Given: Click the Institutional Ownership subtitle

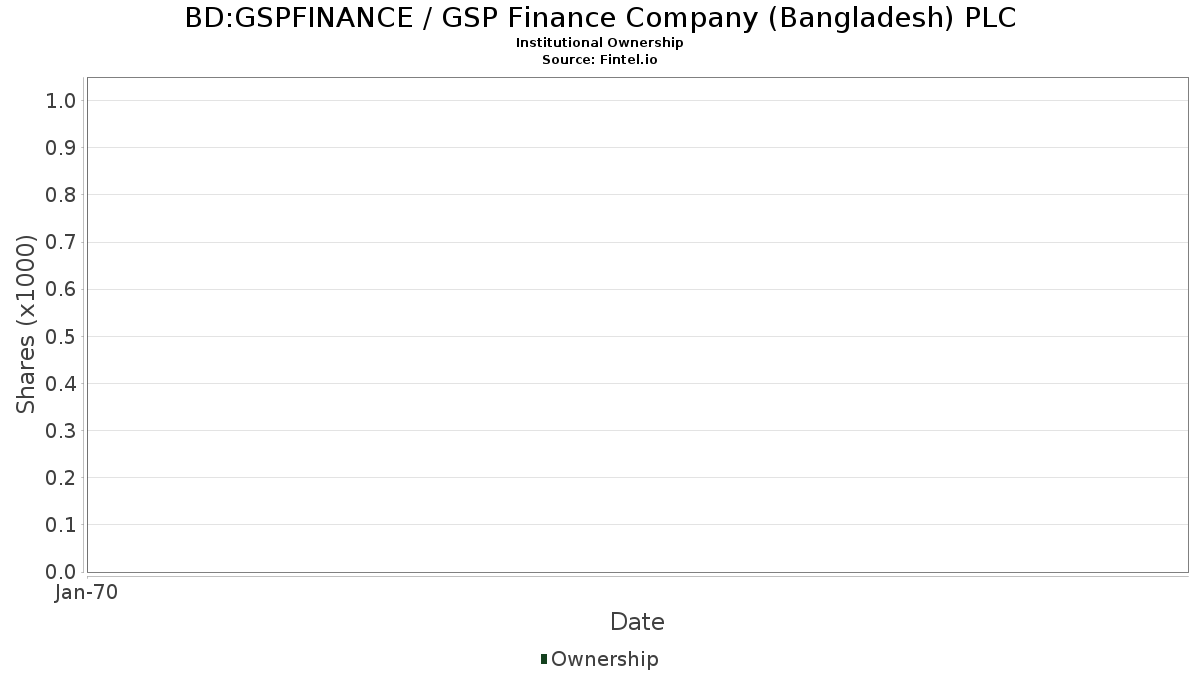Looking at the screenshot, I should coord(600,43).
